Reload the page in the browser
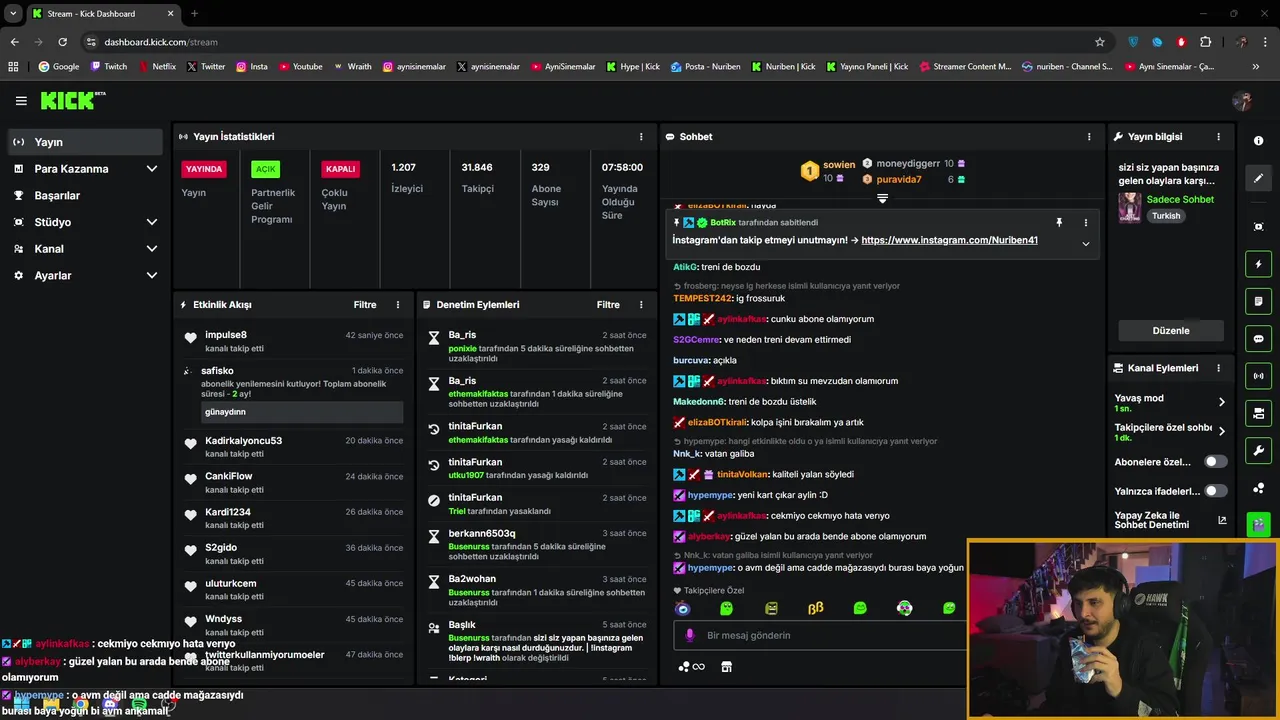 click(x=62, y=42)
